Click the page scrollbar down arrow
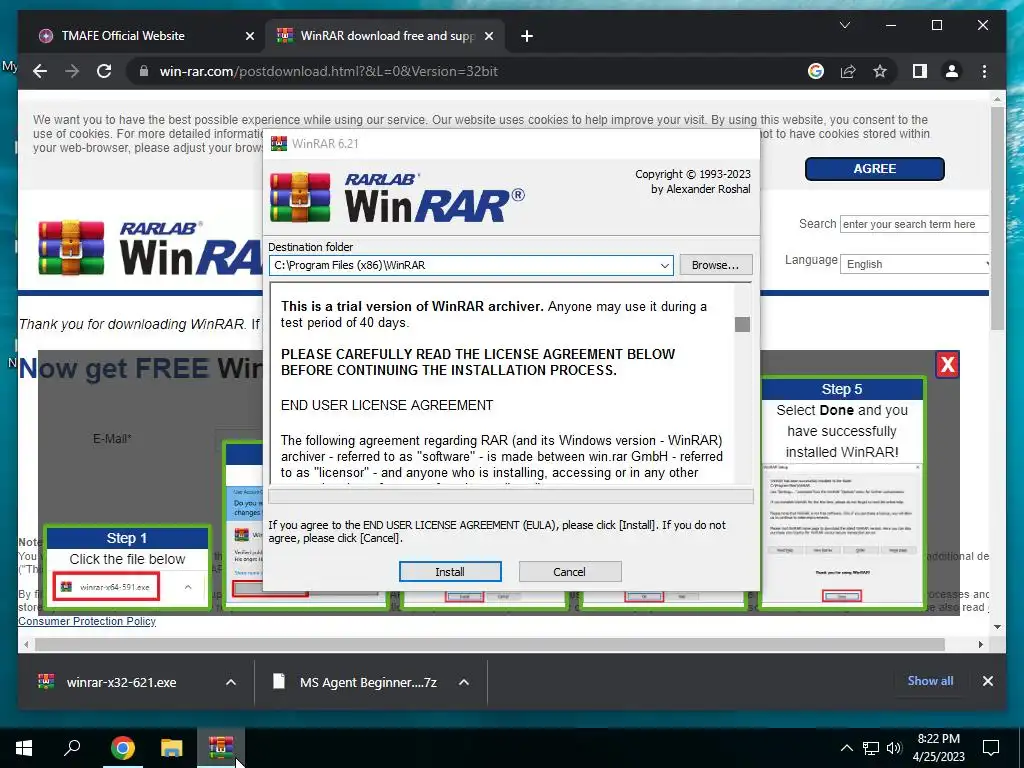1024x768 pixels. (x=997, y=627)
